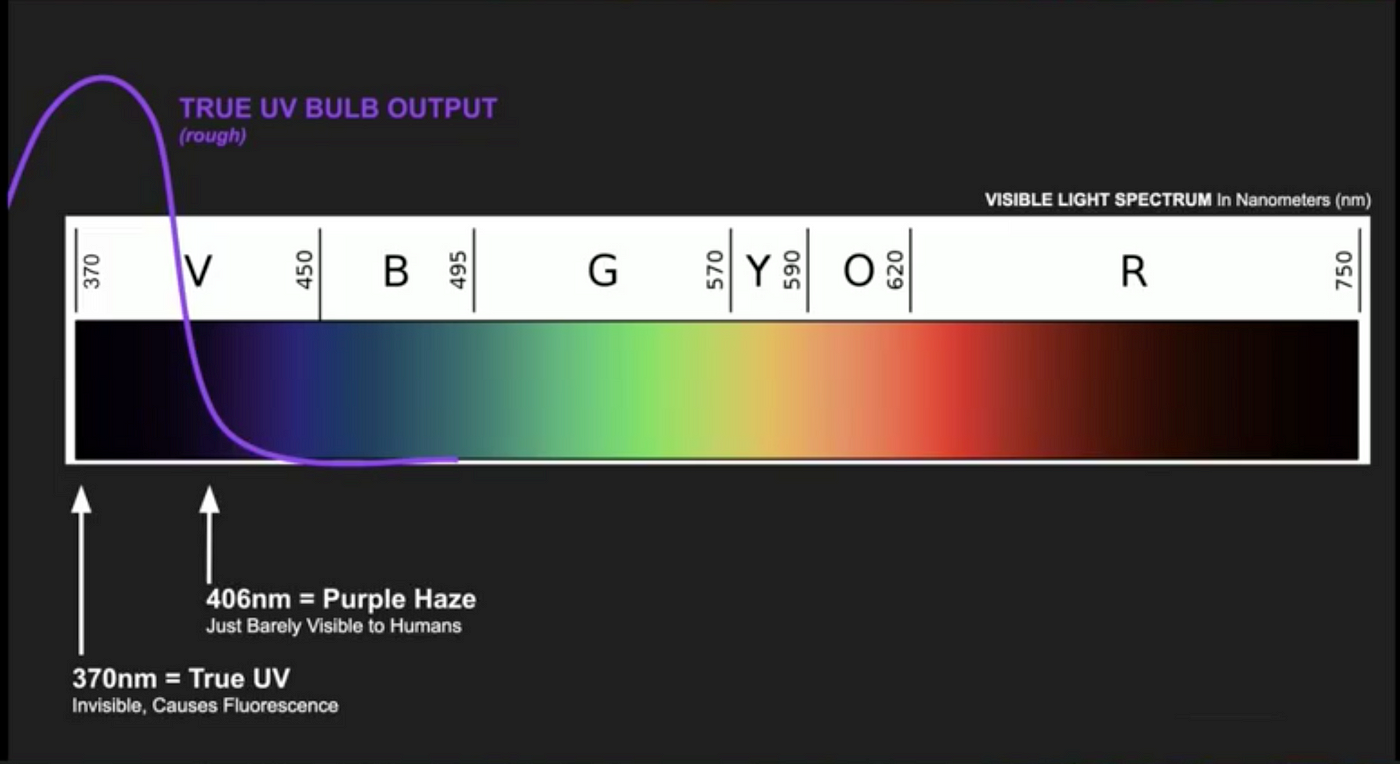Image resolution: width=1400 pixels, height=764 pixels.
Task: Click the '590' wavelength label
Action: coord(792,270)
